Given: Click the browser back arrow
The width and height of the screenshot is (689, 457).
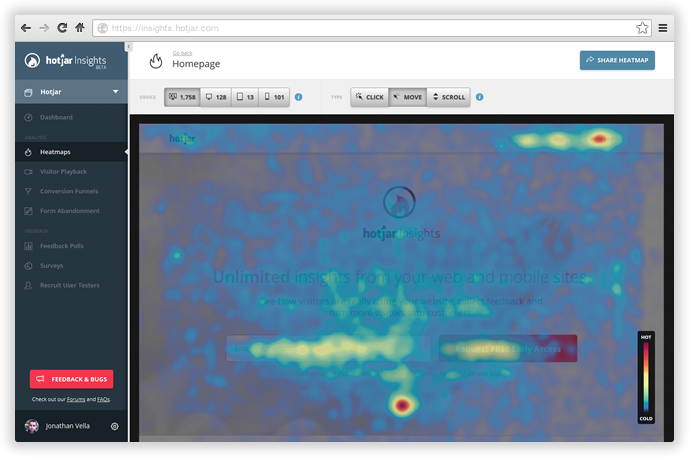Looking at the screenshot, I should click(x=26, y=28).
